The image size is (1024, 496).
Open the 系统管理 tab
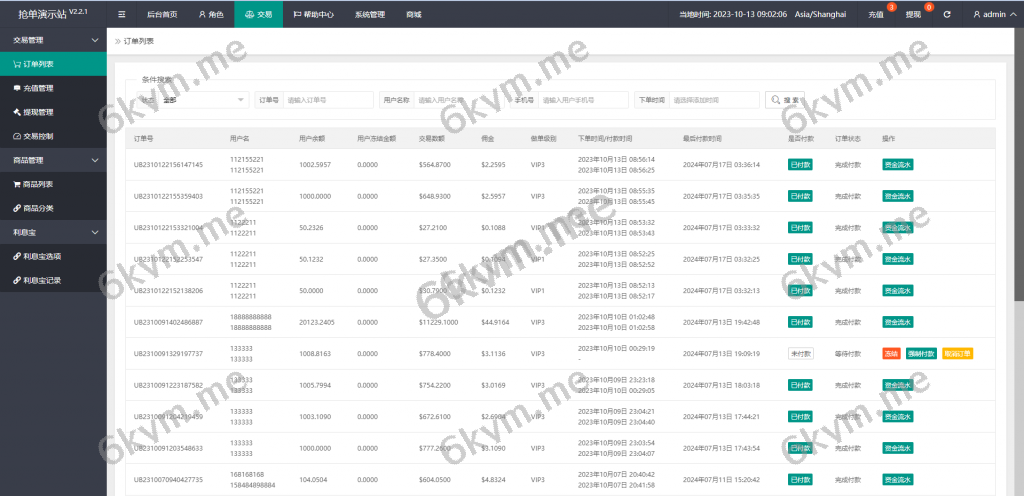click(x=370, y=14)
